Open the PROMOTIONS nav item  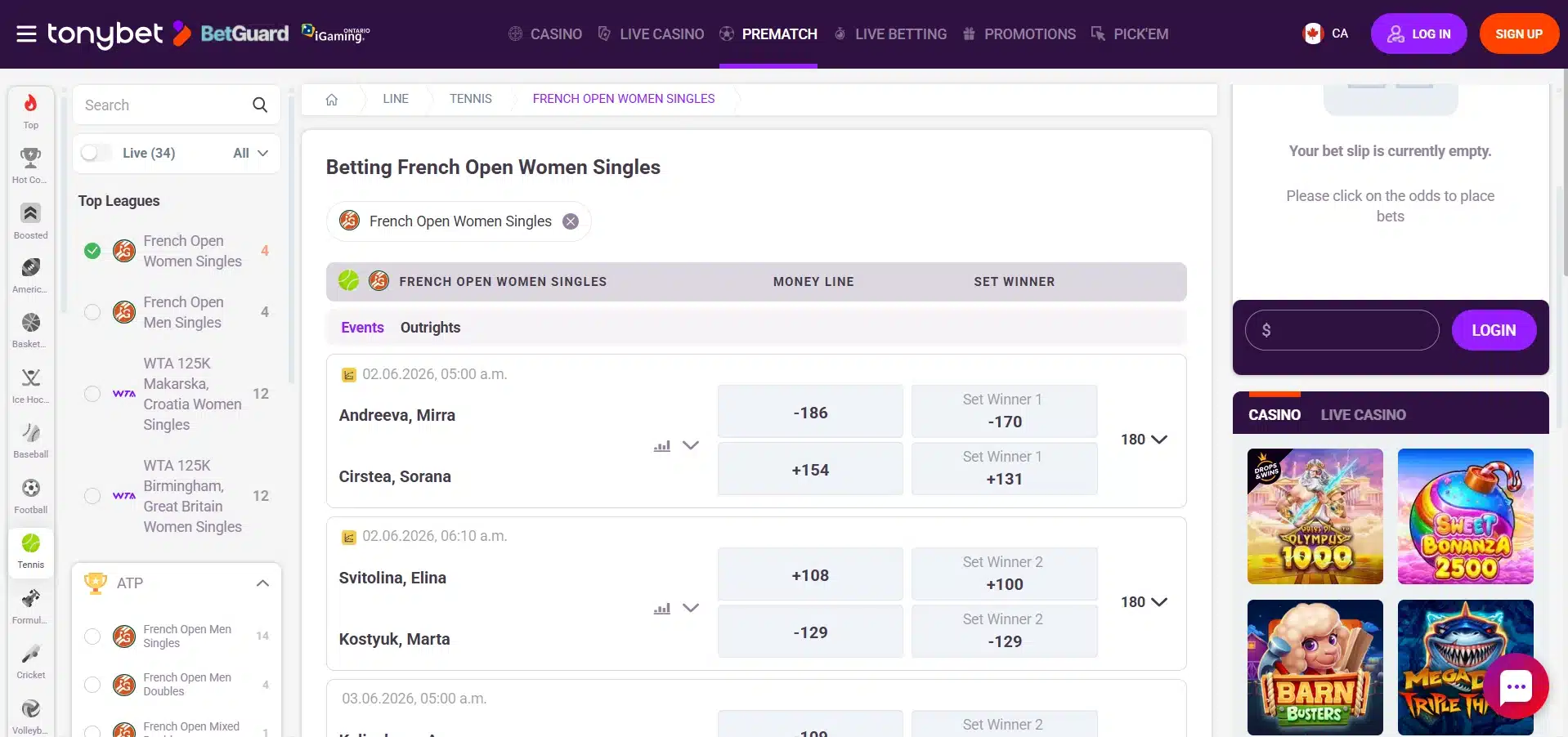(x=1019, y=33)
